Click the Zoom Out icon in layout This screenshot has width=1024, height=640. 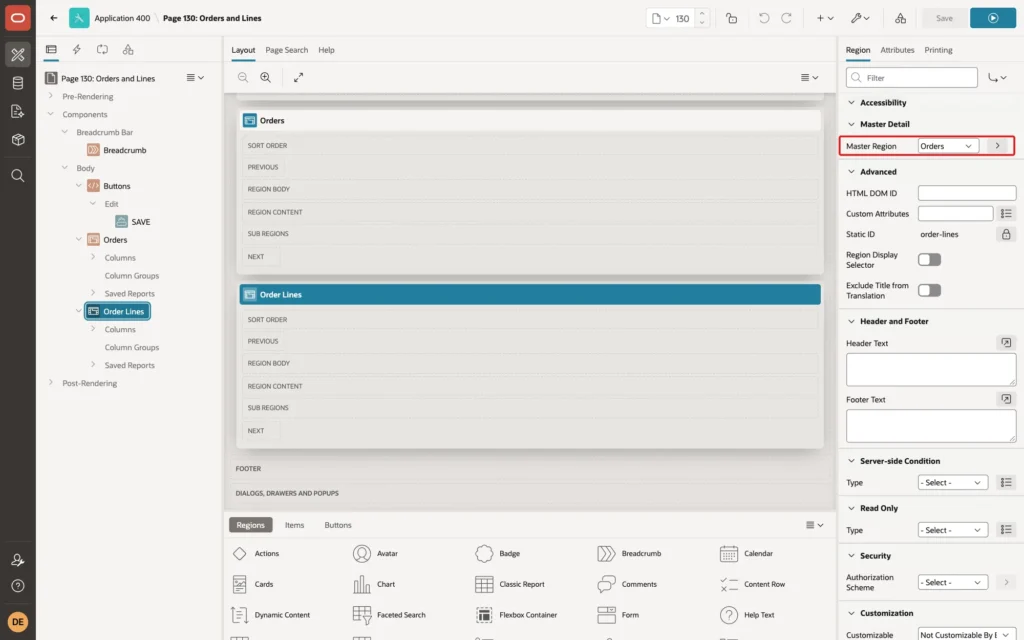242,77
